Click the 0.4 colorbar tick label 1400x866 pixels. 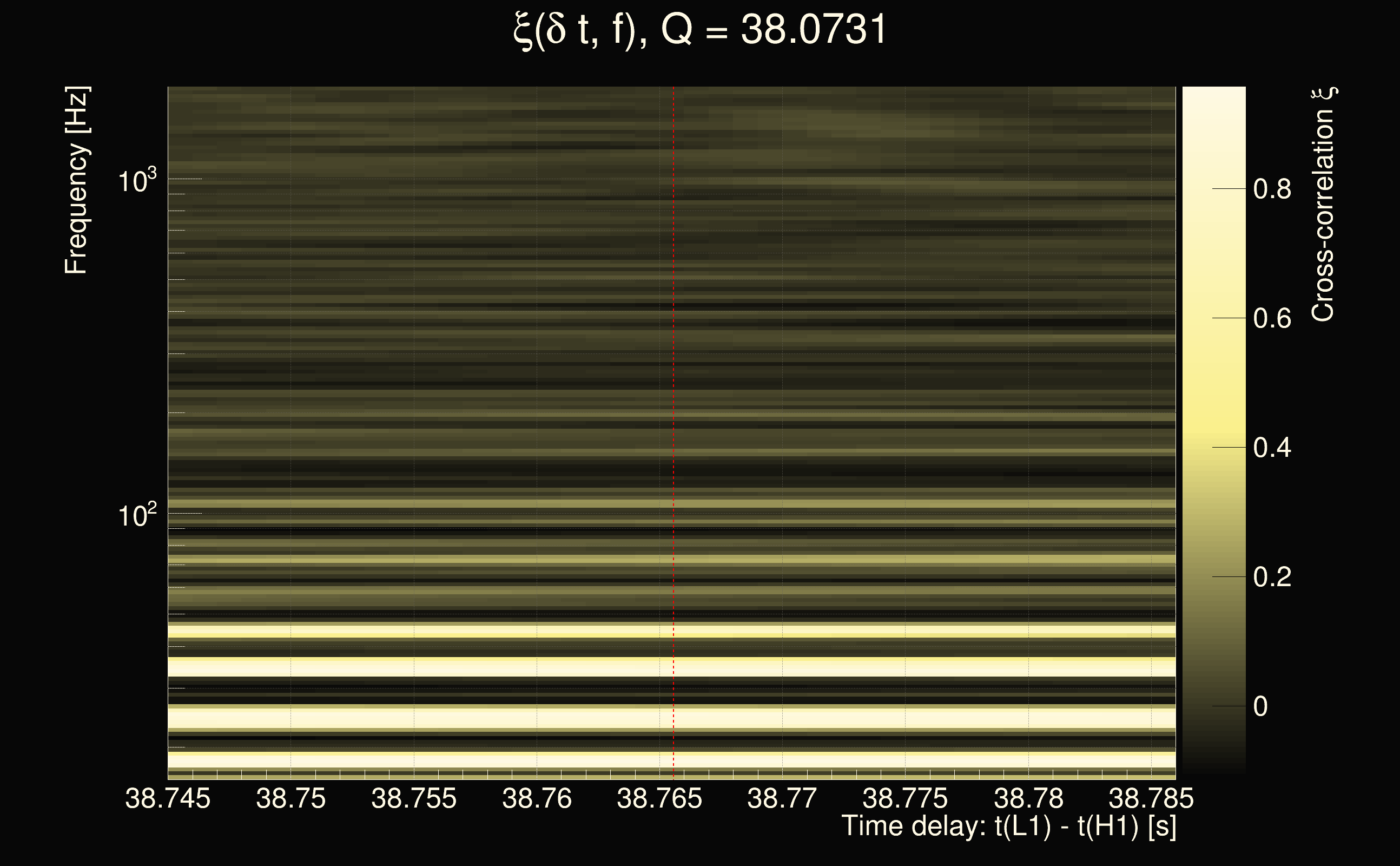pos(1272,447)
